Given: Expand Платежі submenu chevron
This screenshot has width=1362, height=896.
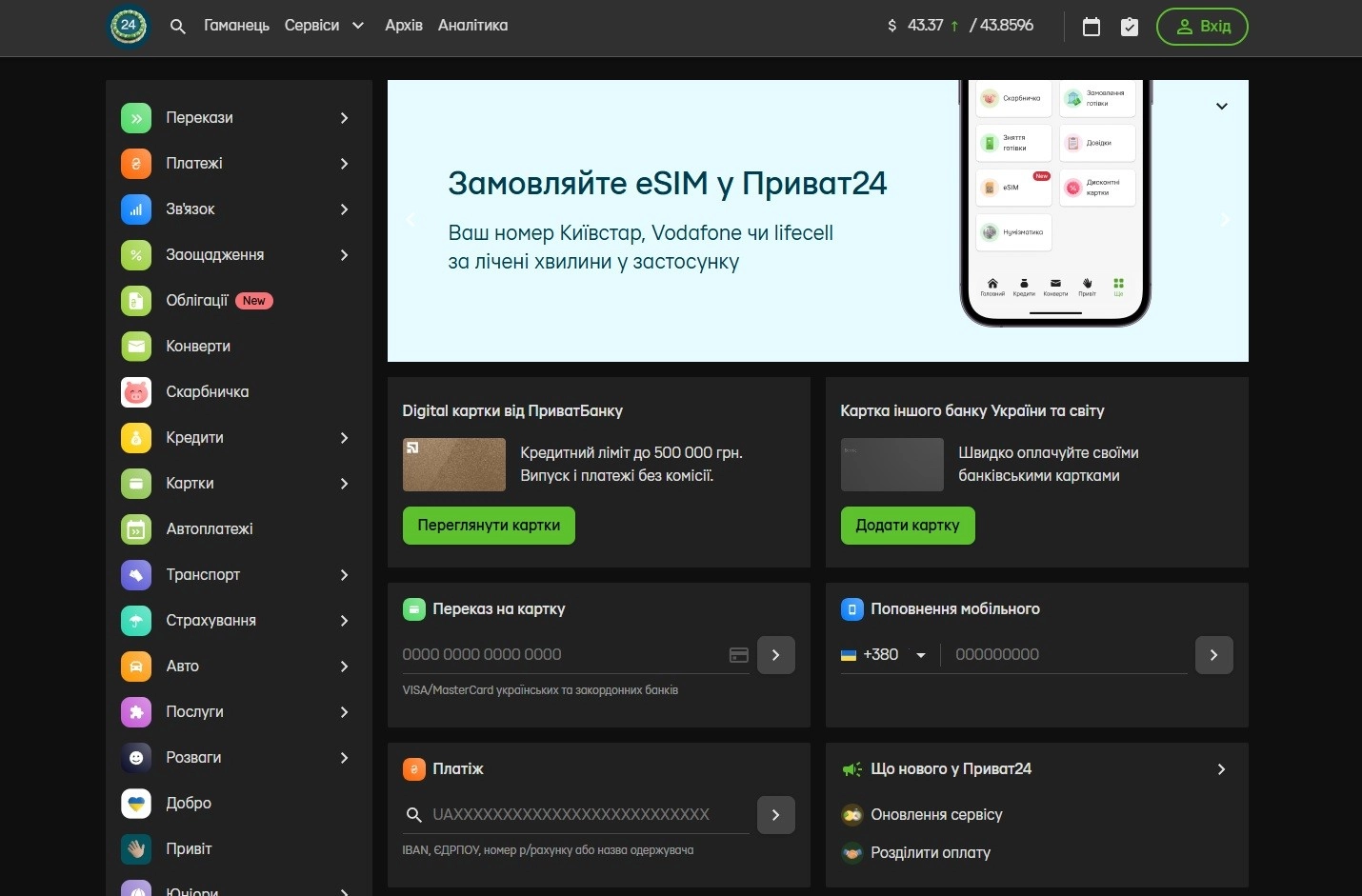Looking at the screenshot, I should pos(344,164).
